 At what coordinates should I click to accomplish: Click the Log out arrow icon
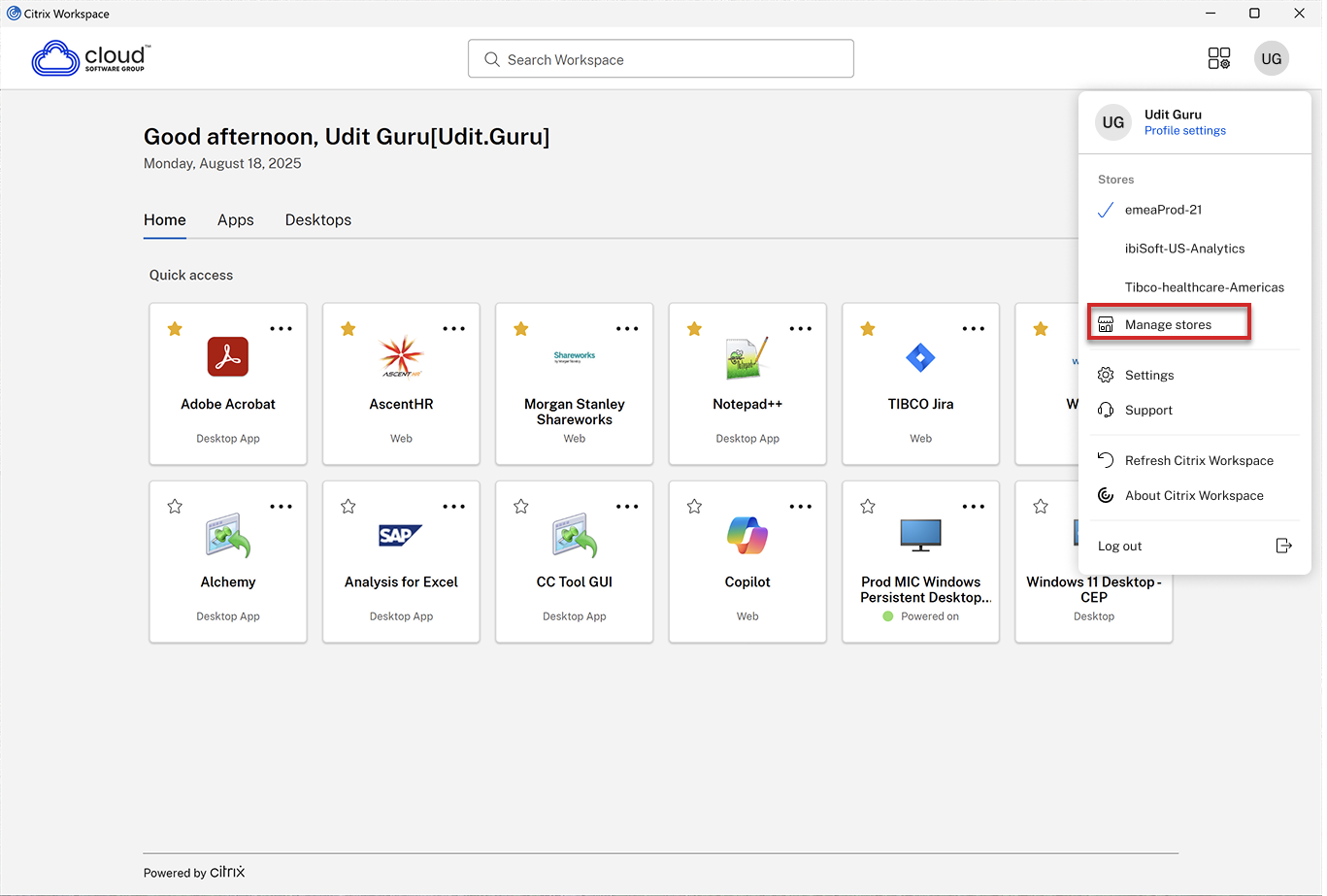(x=1283, y=546)
